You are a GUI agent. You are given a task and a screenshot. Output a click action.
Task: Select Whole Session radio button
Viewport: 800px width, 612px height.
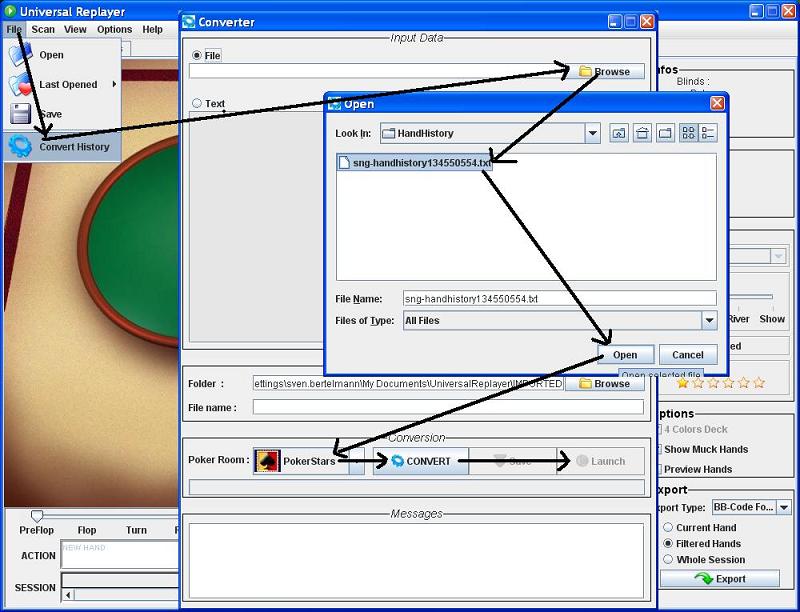pos(668,559)
